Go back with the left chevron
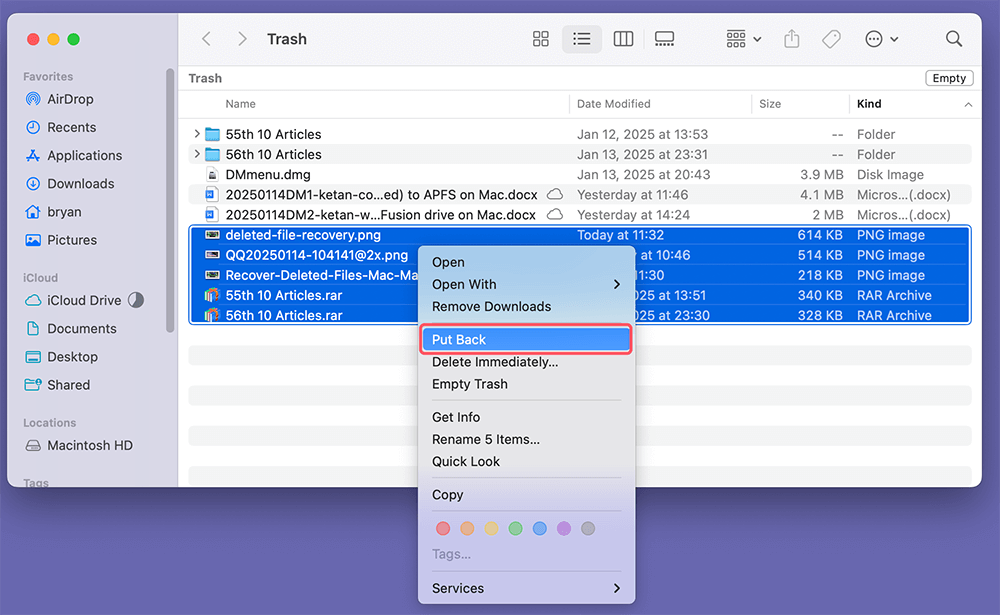This screenshot has width=1000, height=615. pos(207,39)
